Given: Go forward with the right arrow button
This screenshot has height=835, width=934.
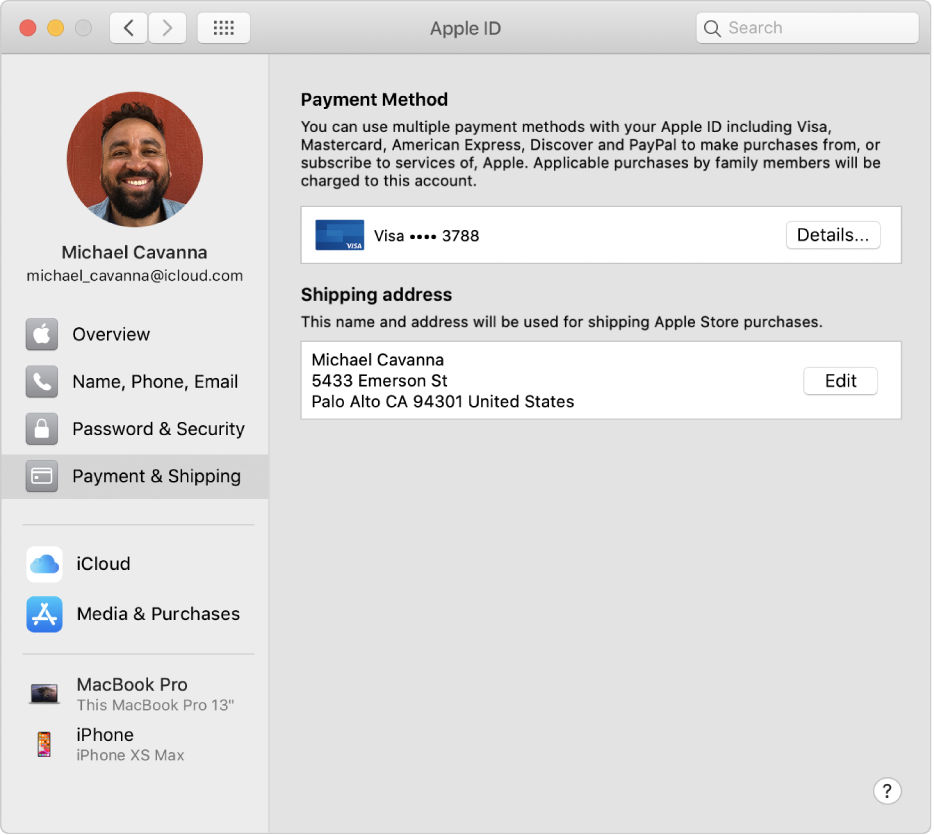Looking at the screenshot, I should coord(167,28).
